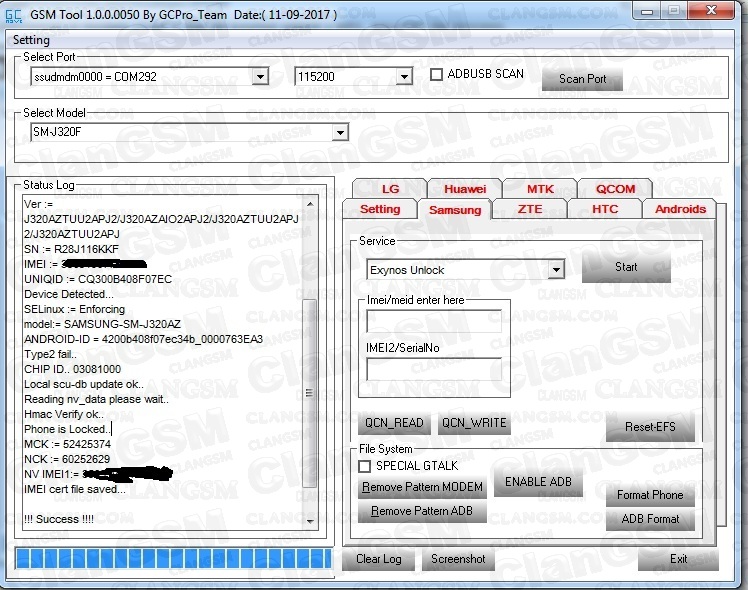The image size is (748, 590).
Task: Click the Scan Port button
Action: 582,79
